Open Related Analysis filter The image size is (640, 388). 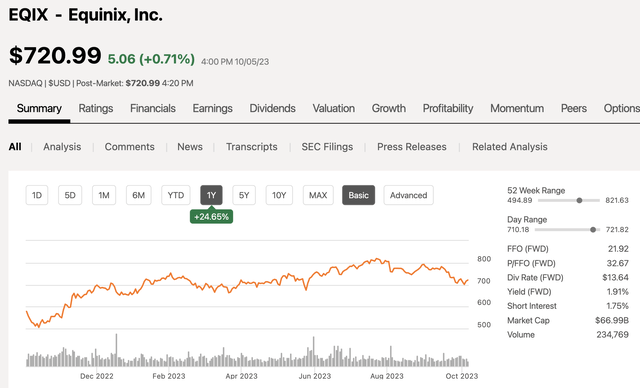coord(509,147)
